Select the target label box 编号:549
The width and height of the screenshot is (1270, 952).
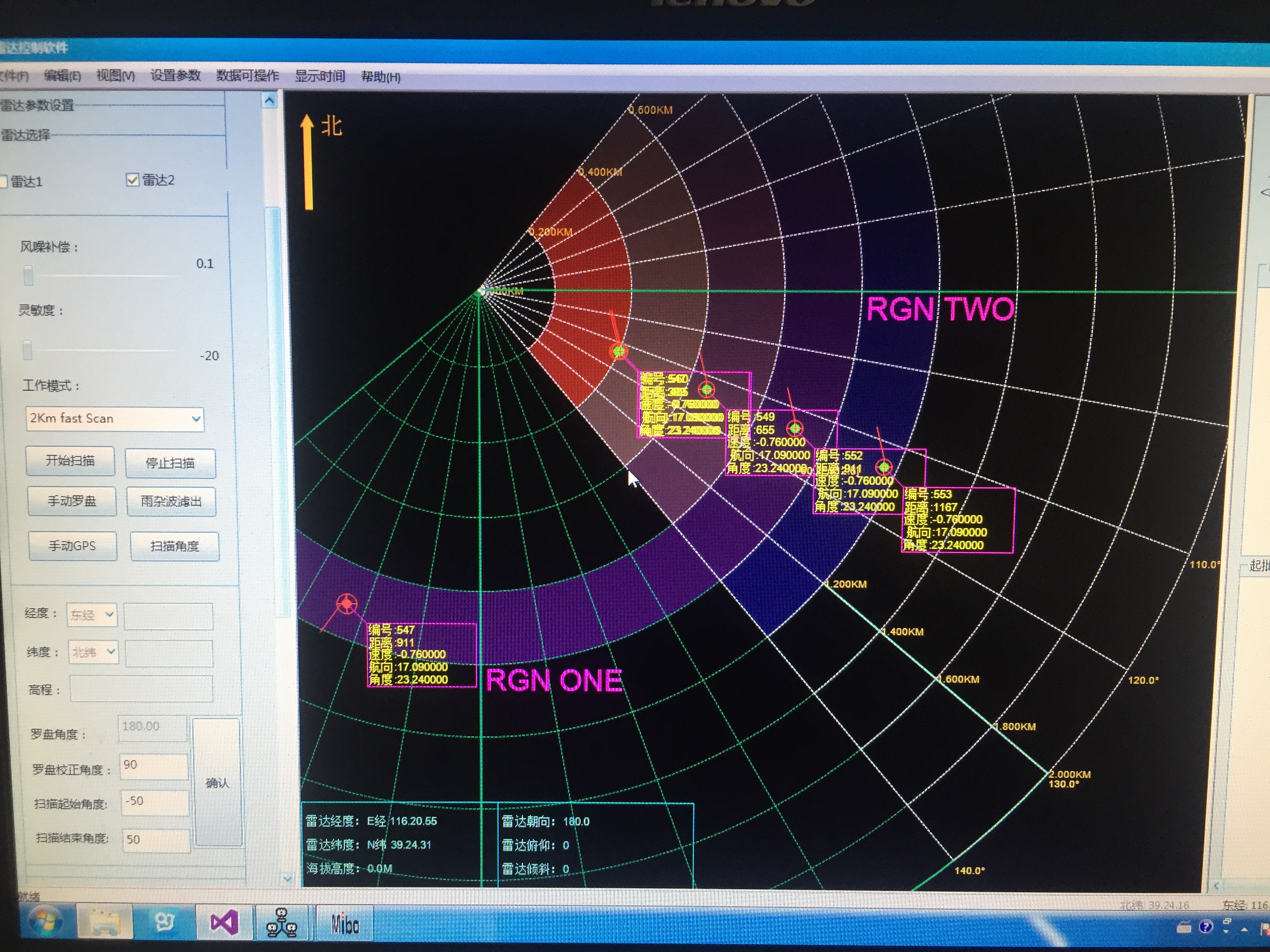coord(781,443)
